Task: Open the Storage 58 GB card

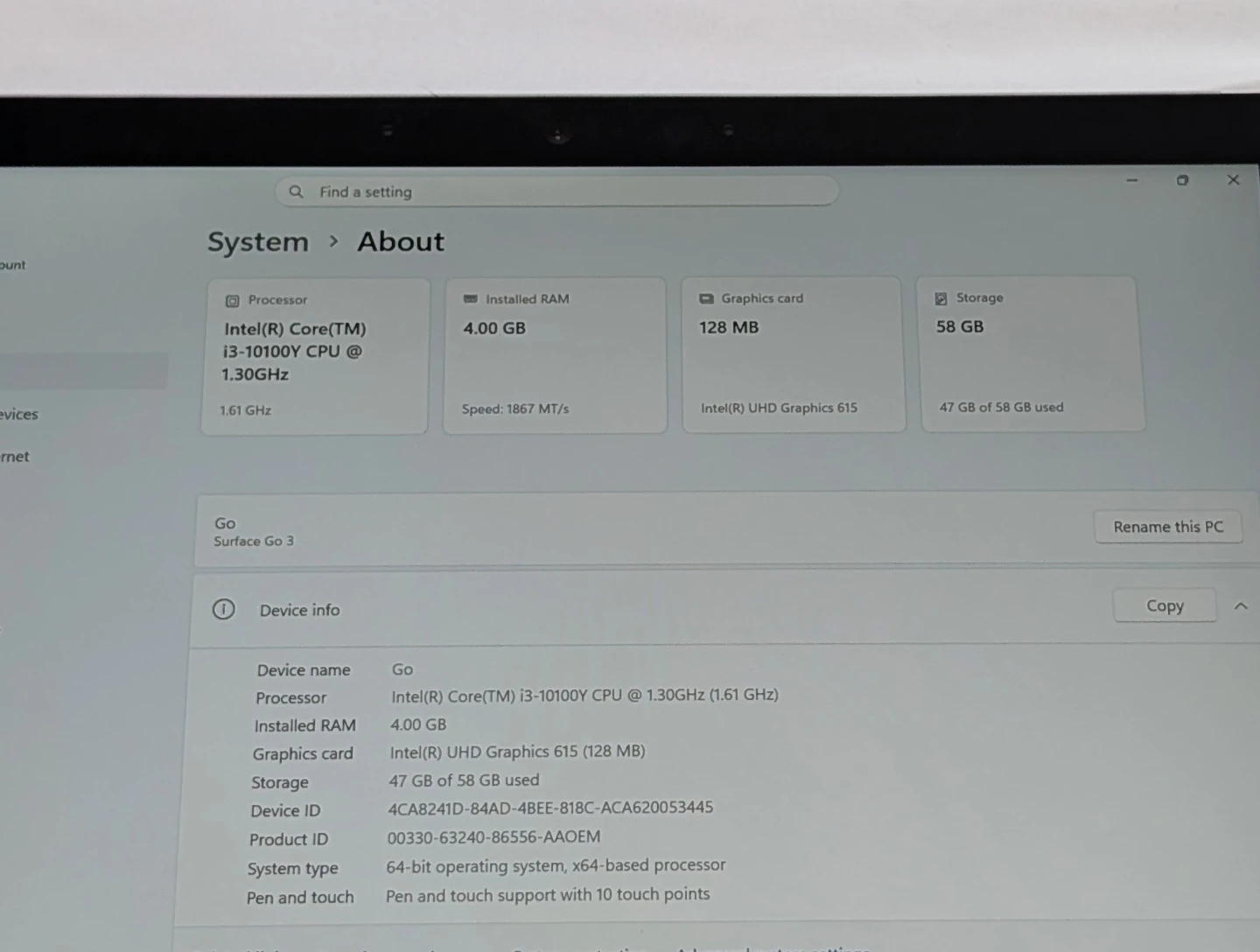Action: click(1031, 353)
